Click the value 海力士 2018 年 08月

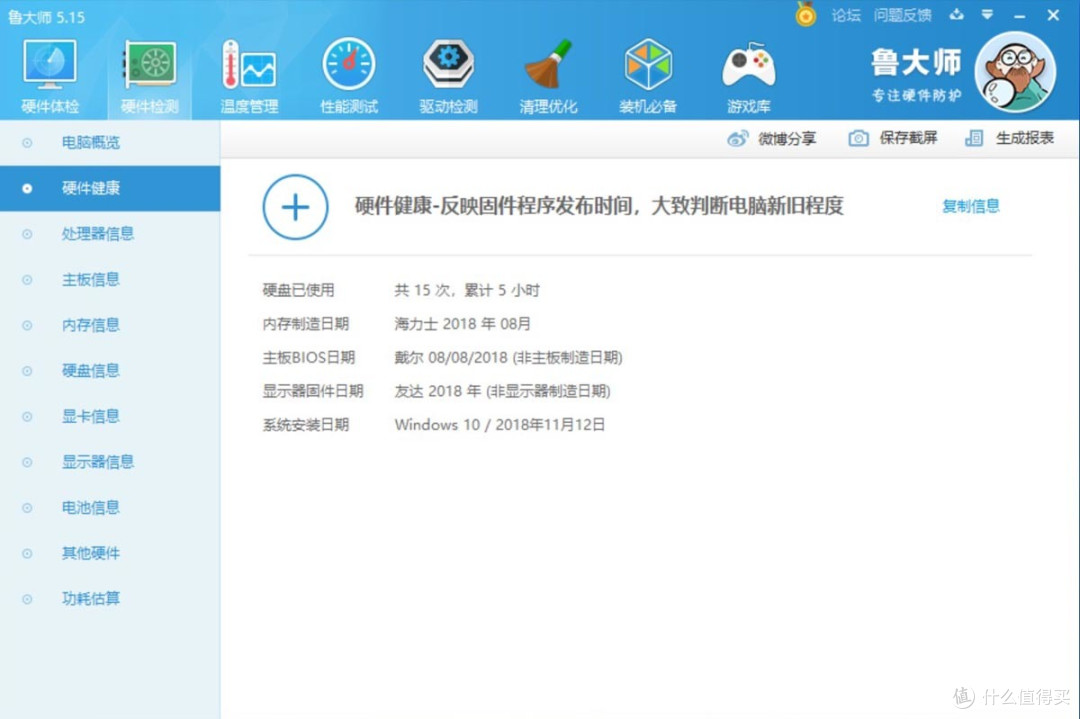point(462,324)
